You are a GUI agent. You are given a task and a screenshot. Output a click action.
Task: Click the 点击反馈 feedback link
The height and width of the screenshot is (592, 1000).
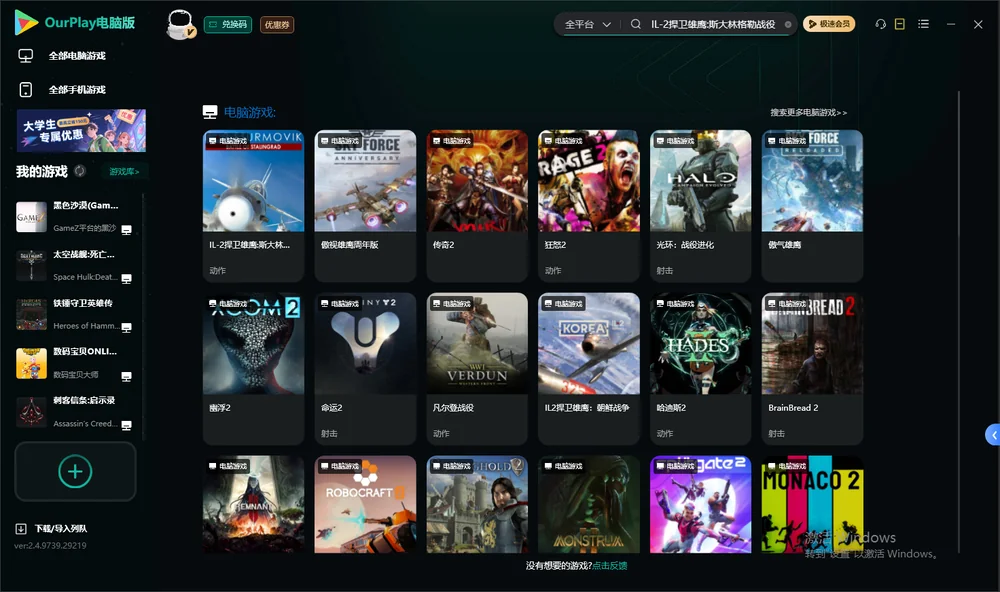(x=610, y=566)
